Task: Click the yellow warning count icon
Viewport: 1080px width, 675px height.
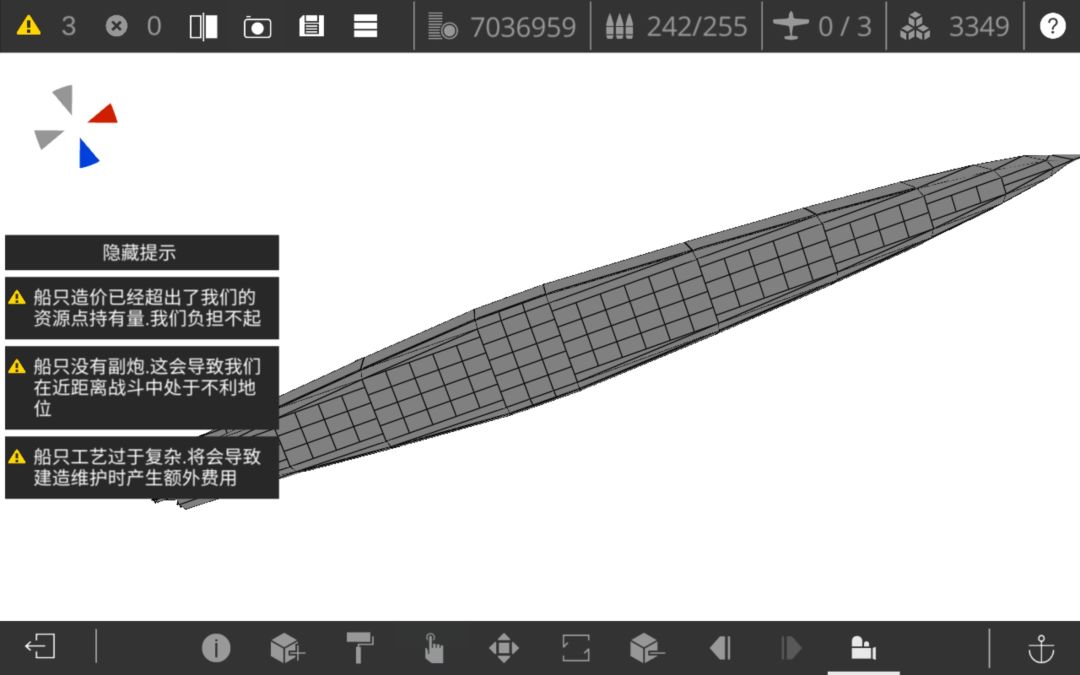Action: [x=28, y=26]
